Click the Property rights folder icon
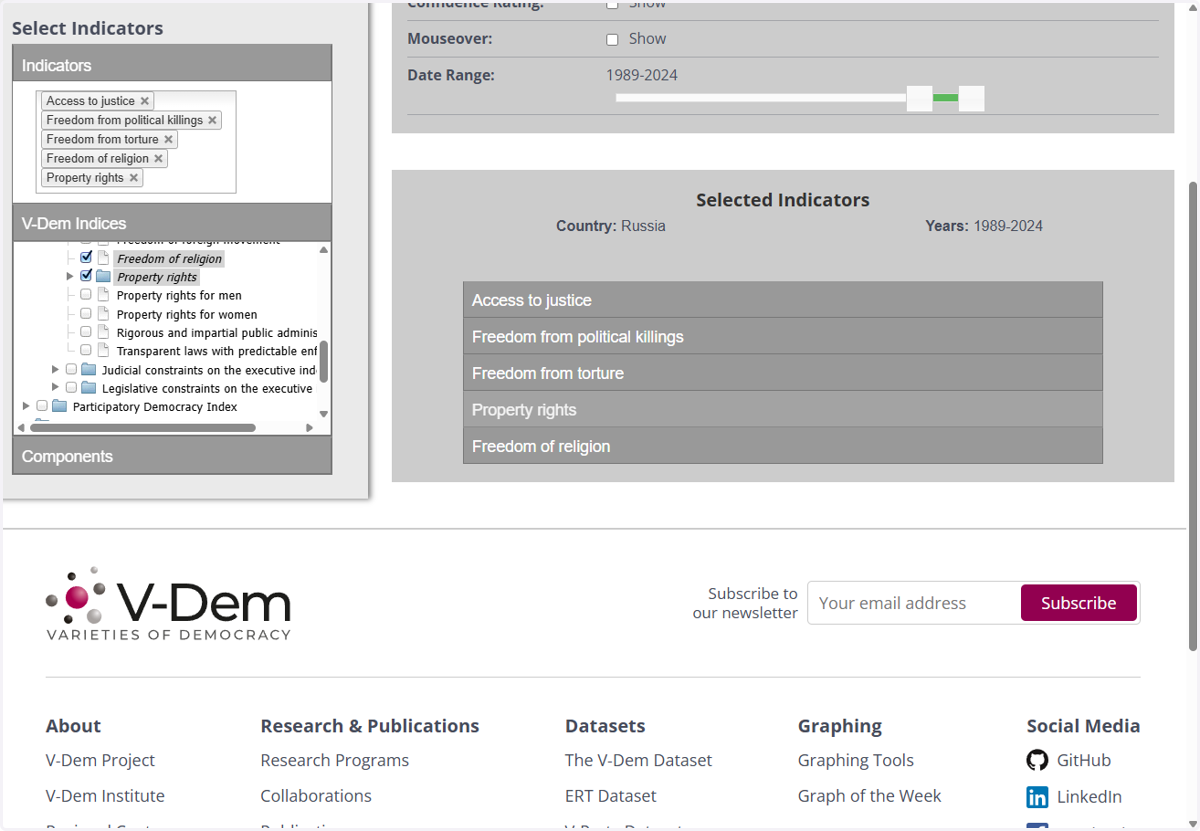The width and height of the screenshot is (1200, 831). (103, 277)
